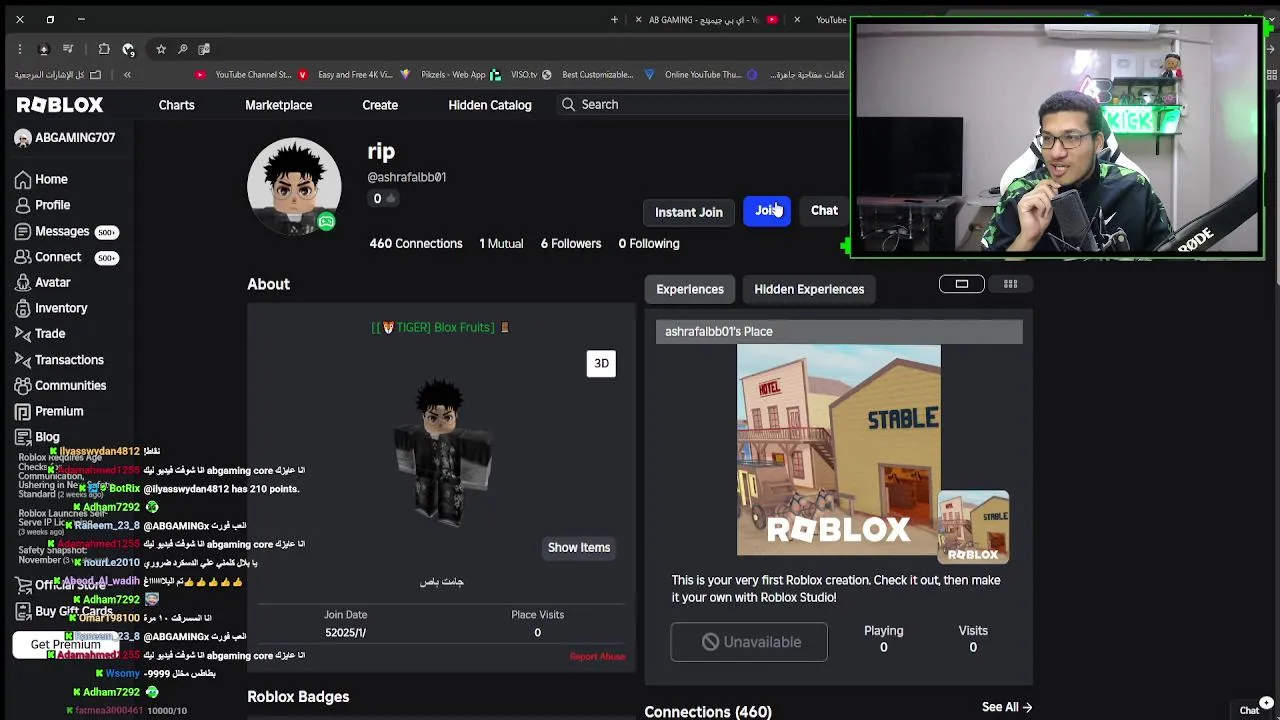
Task: Open Profile from the sidebar
Action: pos(43,205)
